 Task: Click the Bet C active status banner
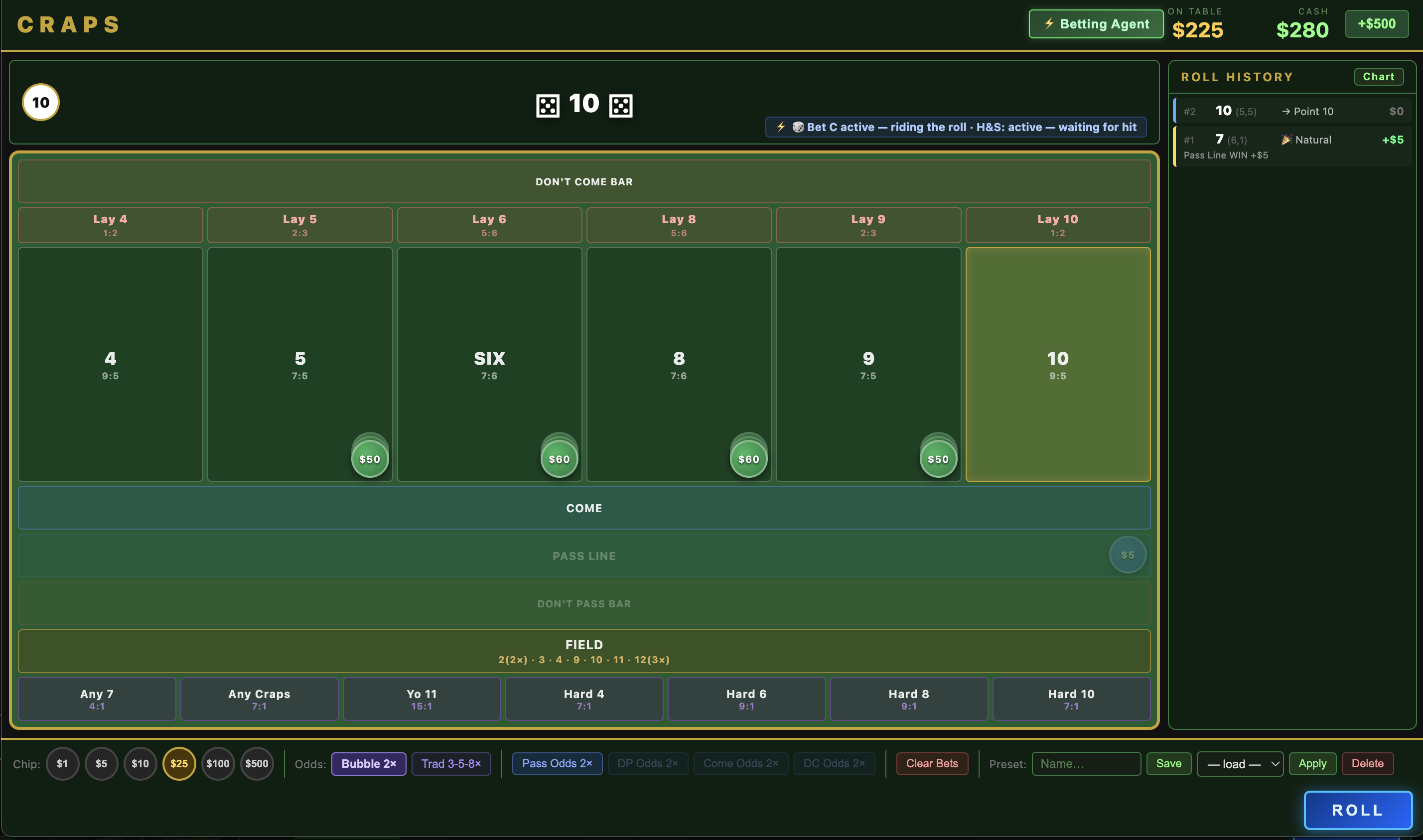956,127
